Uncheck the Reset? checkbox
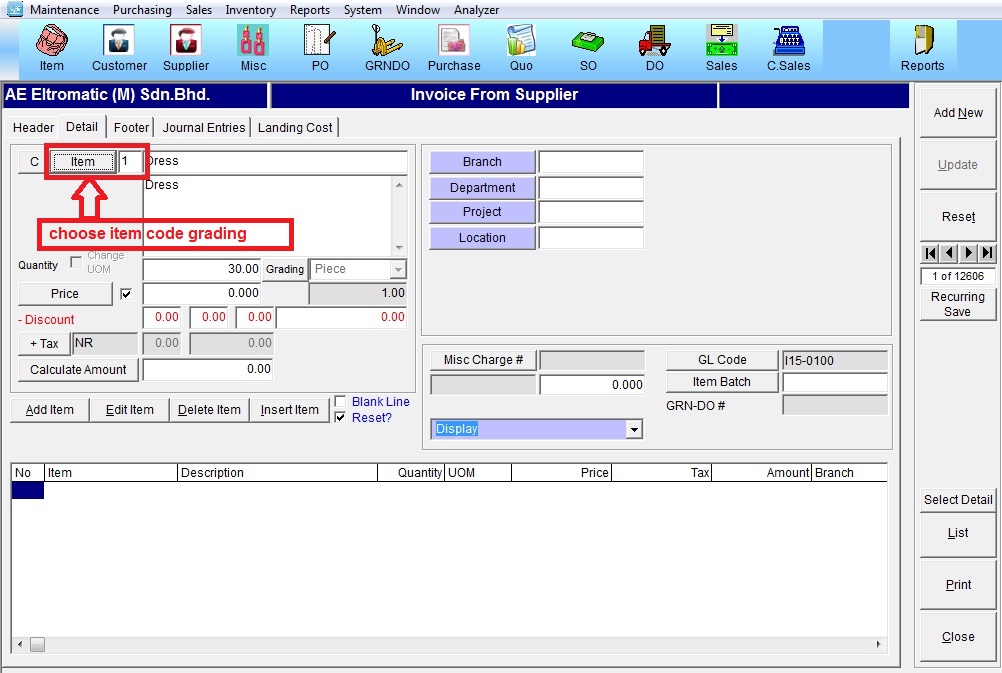Viewport: 1002px width, 673px height. click(341, 418)
